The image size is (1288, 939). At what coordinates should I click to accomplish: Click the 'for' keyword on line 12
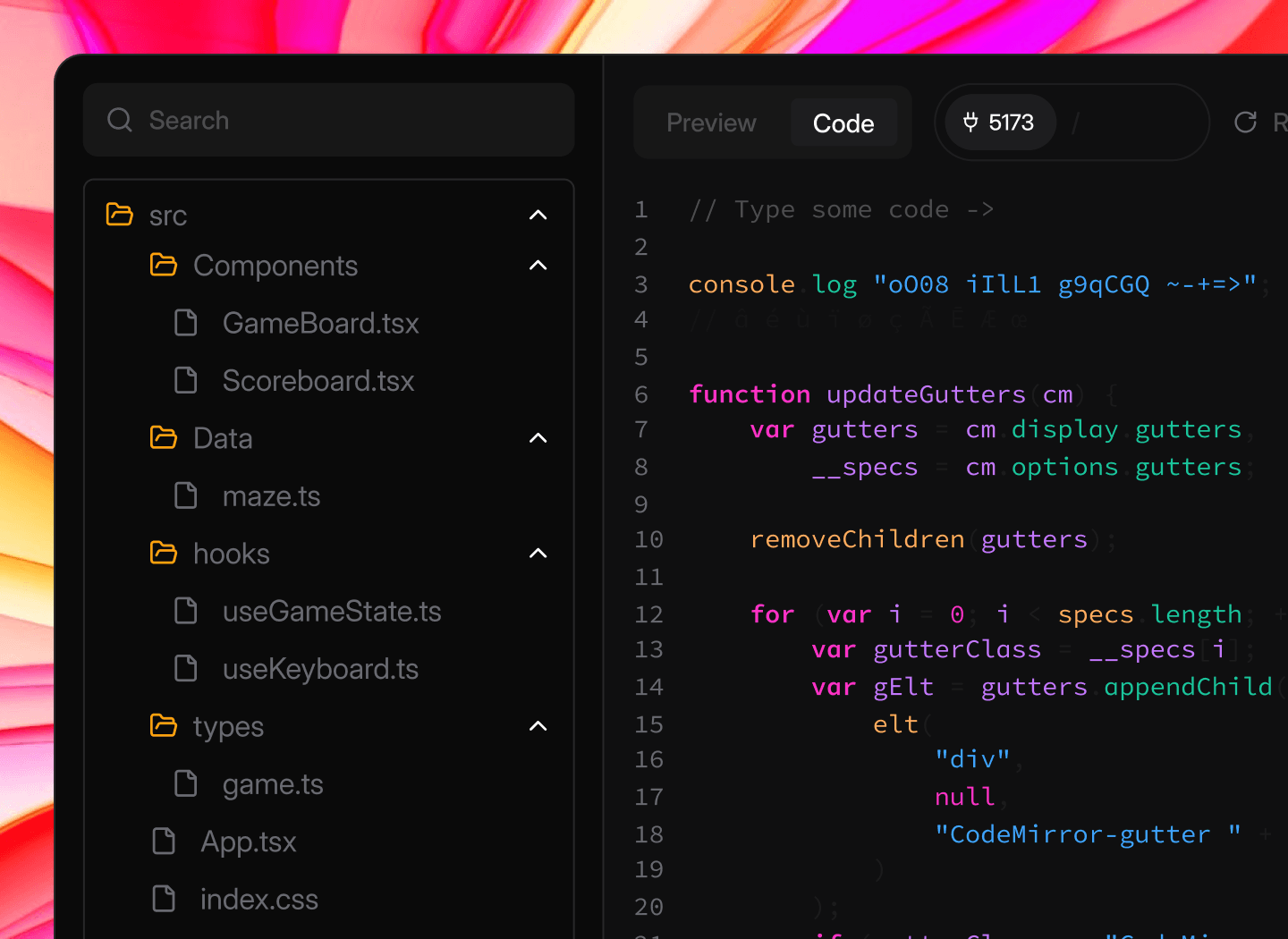pos(773,614)
